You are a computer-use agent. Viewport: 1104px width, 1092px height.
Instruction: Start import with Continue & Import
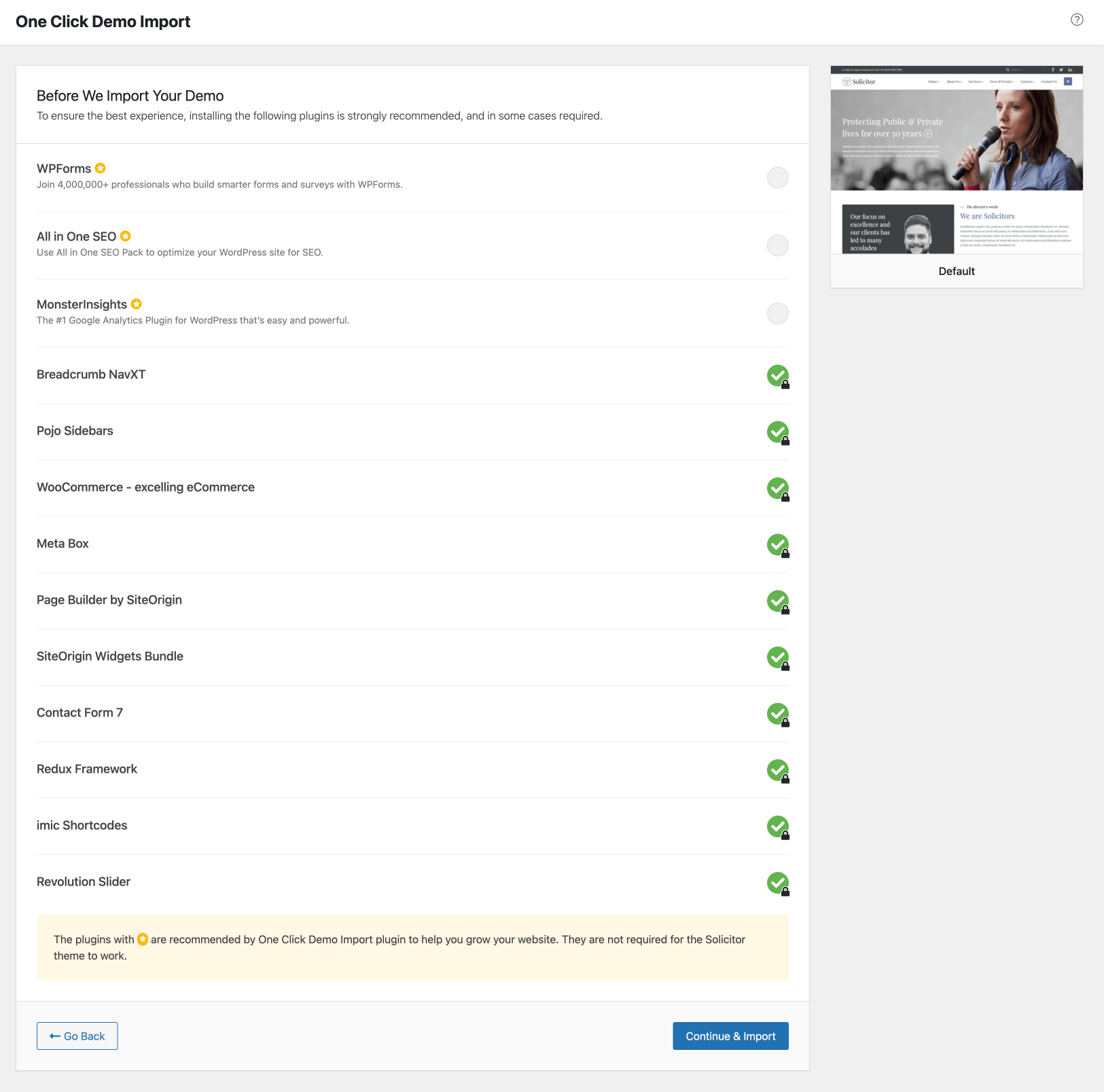(730, 1036)
